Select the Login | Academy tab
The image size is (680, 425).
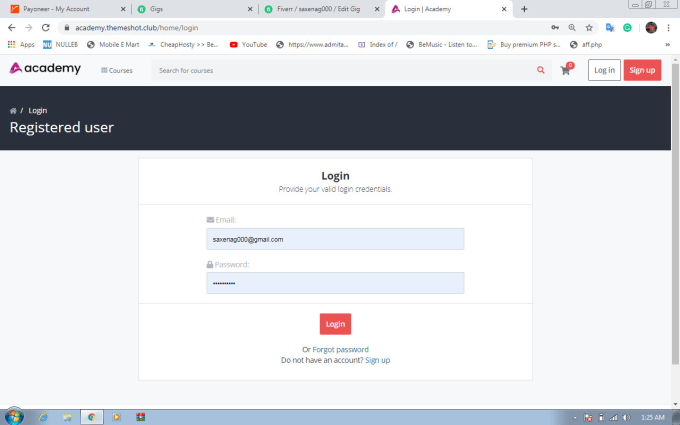click(449, 9)
